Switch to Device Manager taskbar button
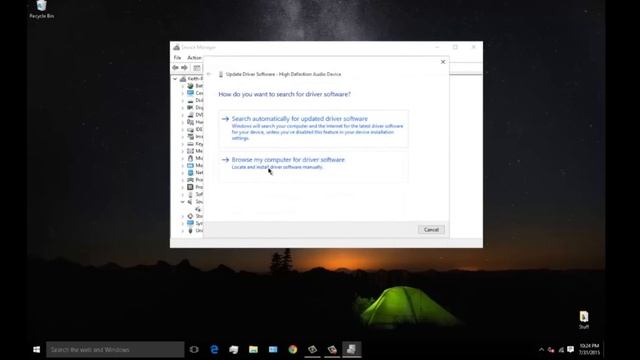Viewport: 640px width, 360px height. (x=351, y=349)
